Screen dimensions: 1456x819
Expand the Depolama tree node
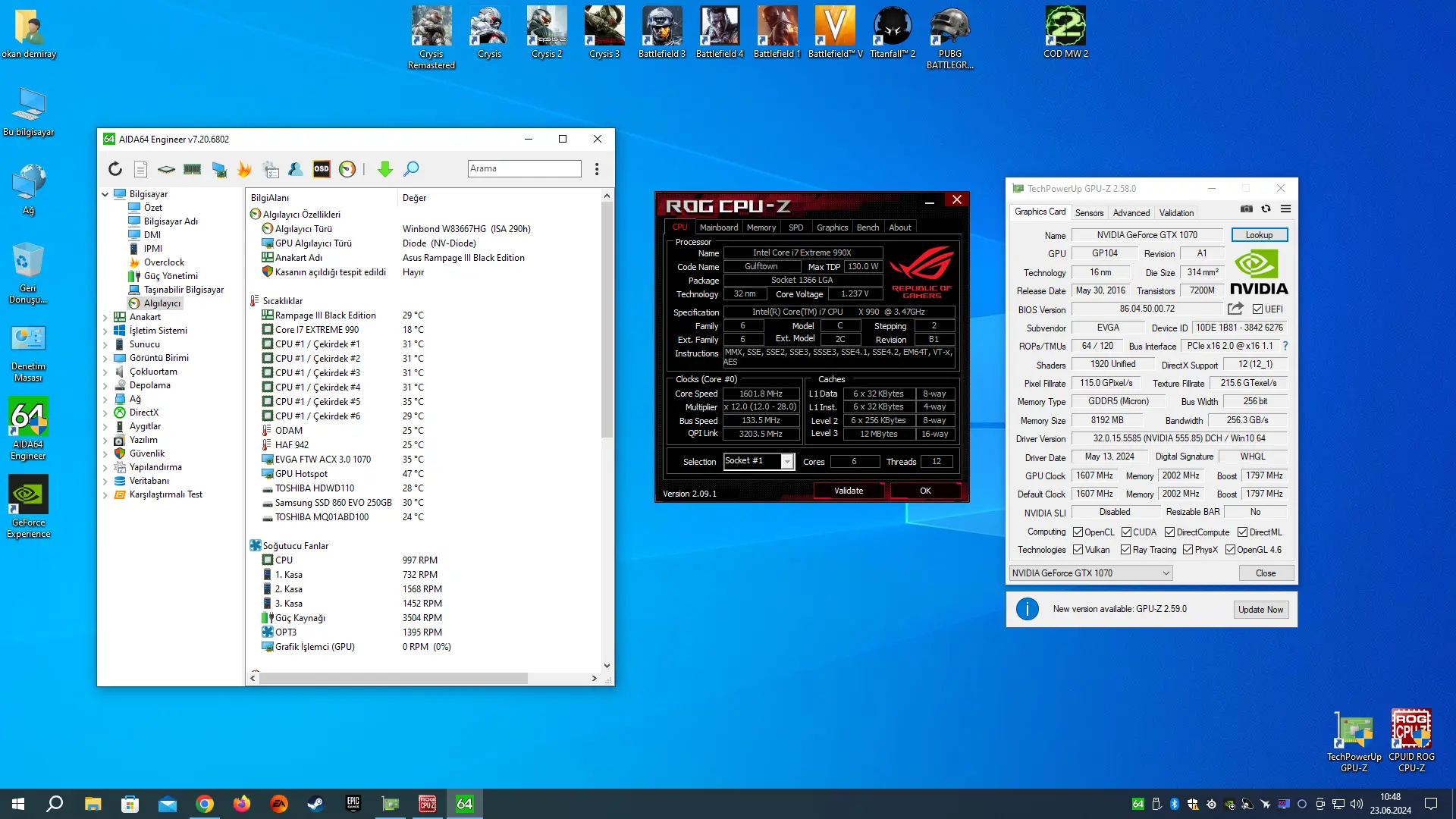click(x=105, y=385)
